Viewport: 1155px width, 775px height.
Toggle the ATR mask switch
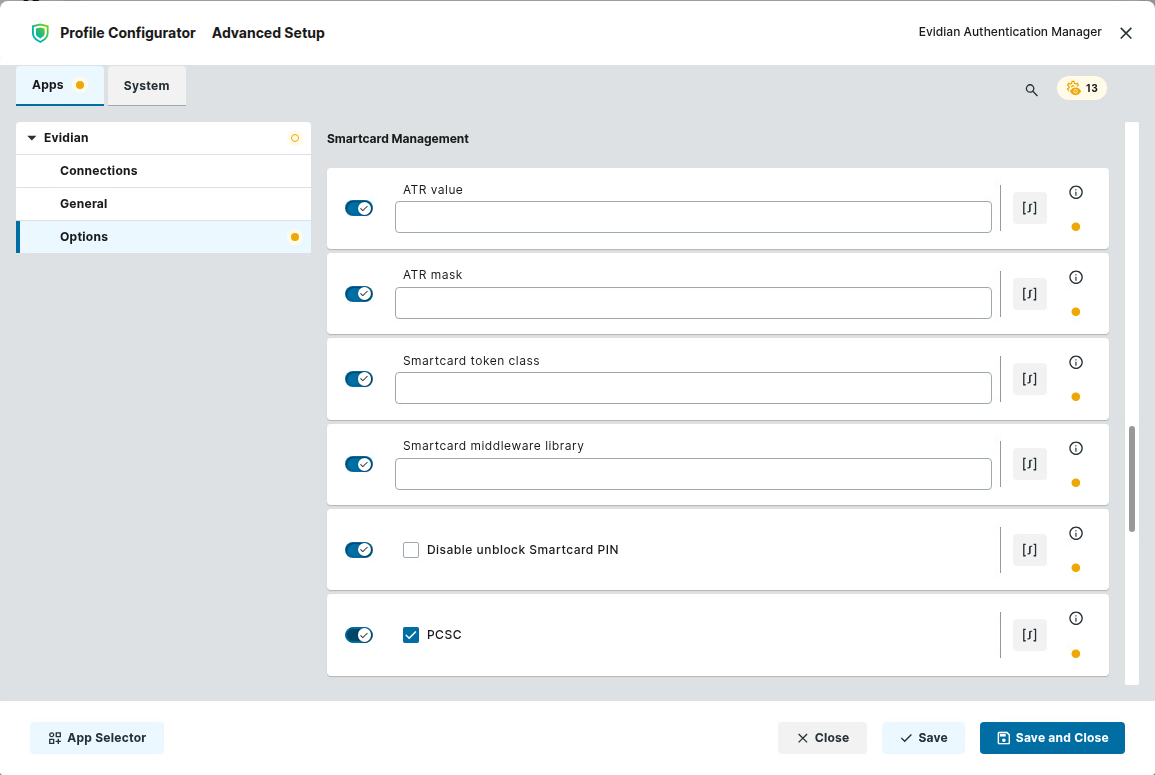click(359, 294)
